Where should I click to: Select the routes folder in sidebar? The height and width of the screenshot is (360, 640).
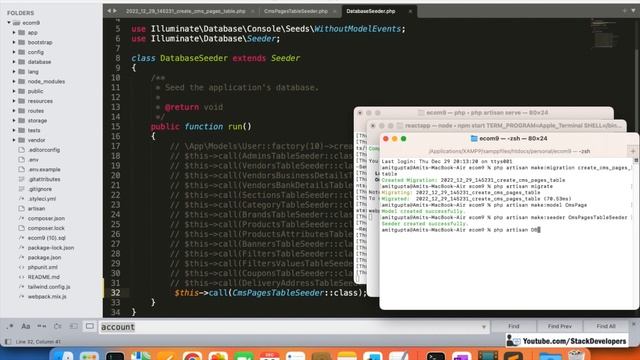(36, 111)
